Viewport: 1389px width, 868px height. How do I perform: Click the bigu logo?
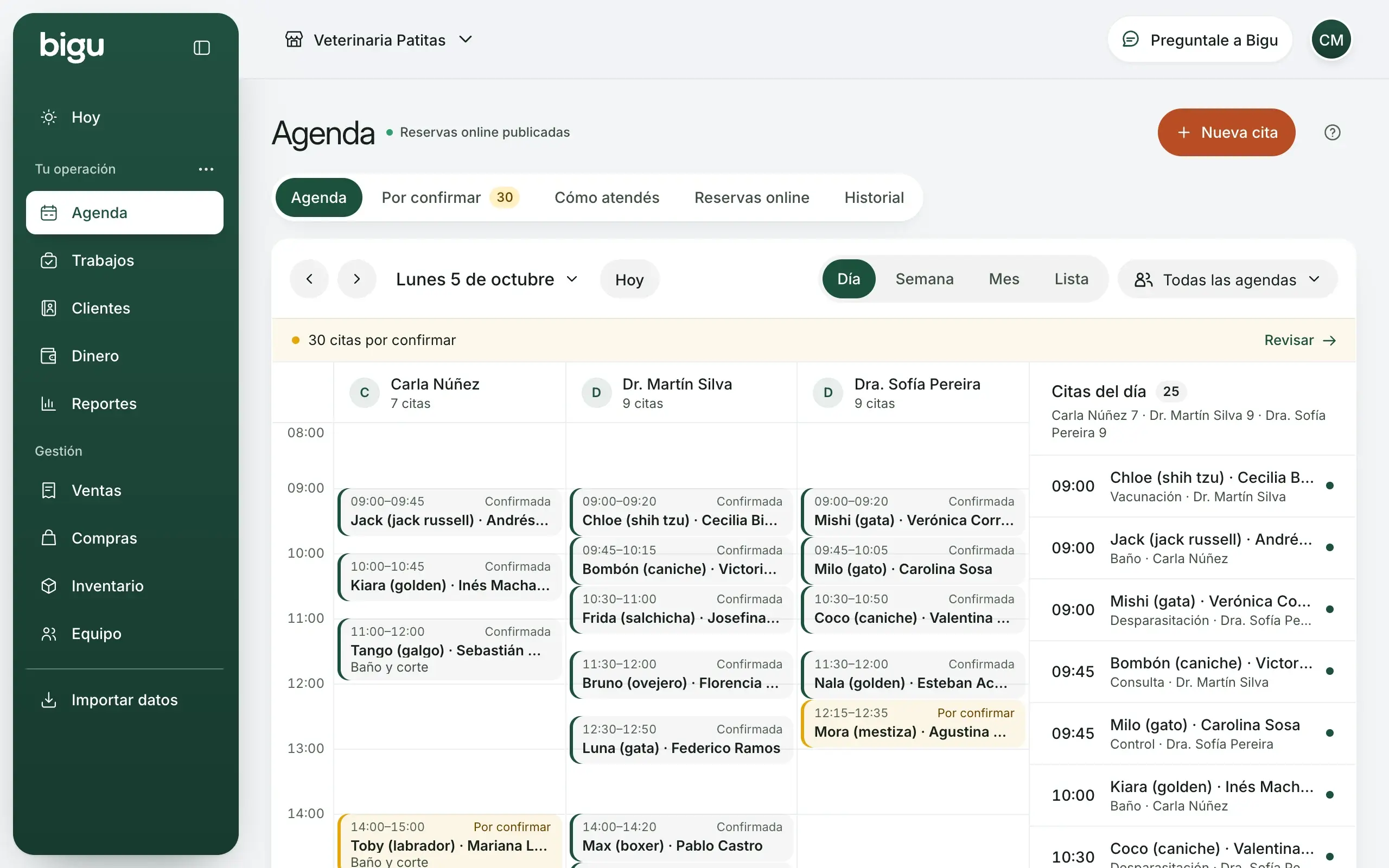(x=72, y=47)
